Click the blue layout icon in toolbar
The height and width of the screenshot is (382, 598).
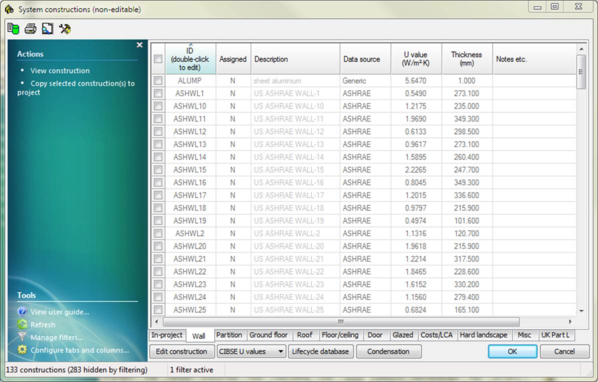coord(47,29)
